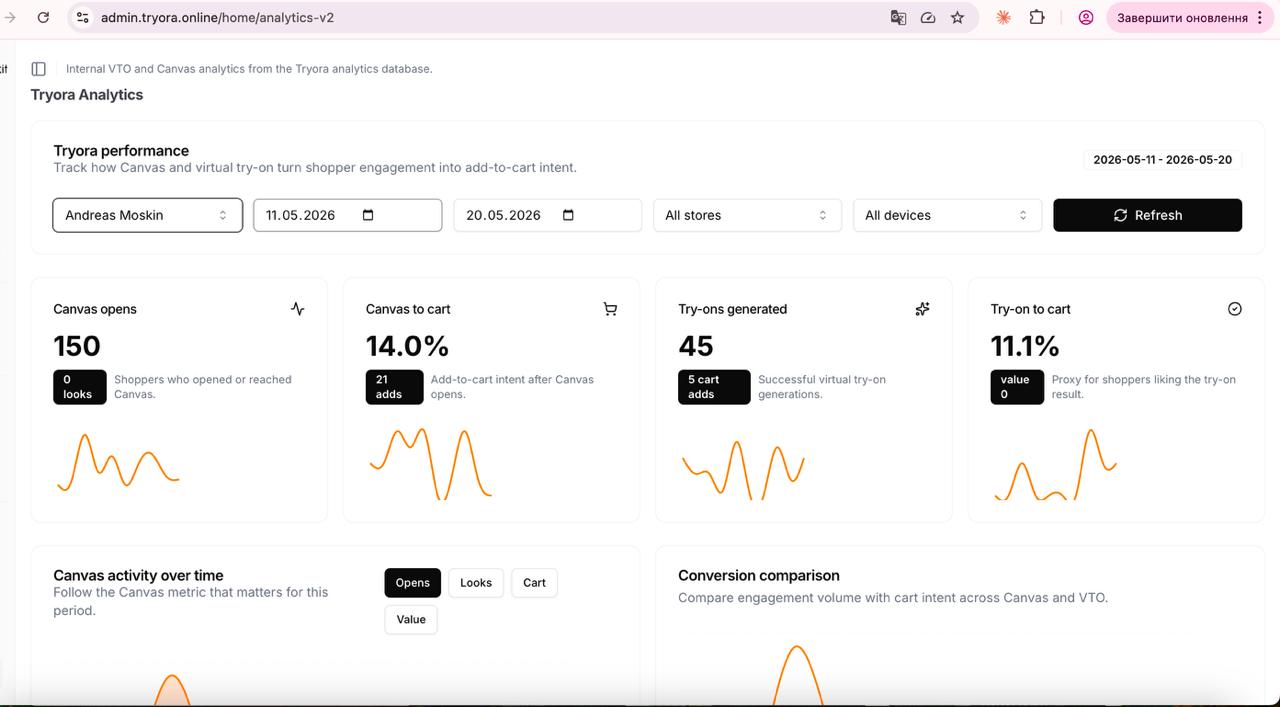Open the site information icon in the address bar
Viewport: 1280px width, 707px height.
[83, 18]
